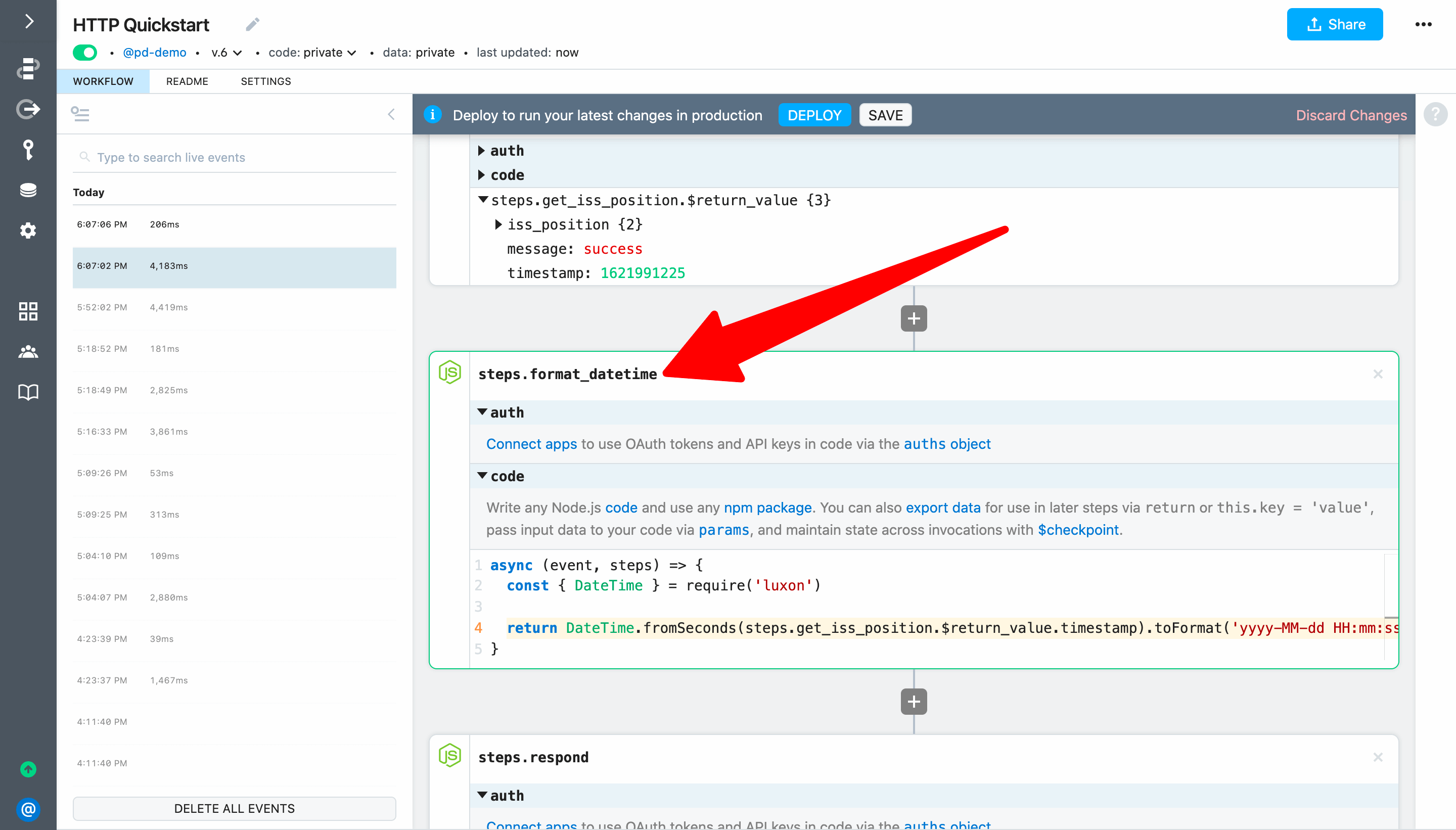Click the DEPLOY button
Screen dimensions: 1456x830
coord(814,115)
